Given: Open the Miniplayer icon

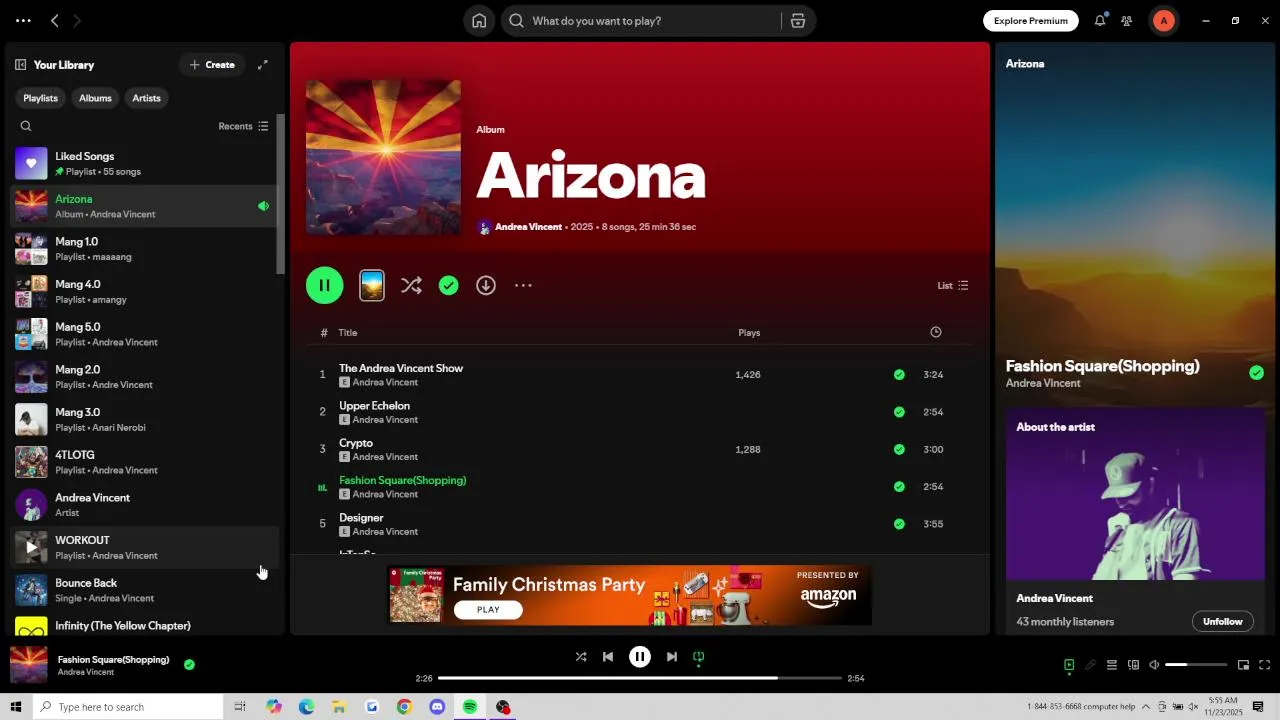Looking at the screenshot, I should tap(1244, 665).
